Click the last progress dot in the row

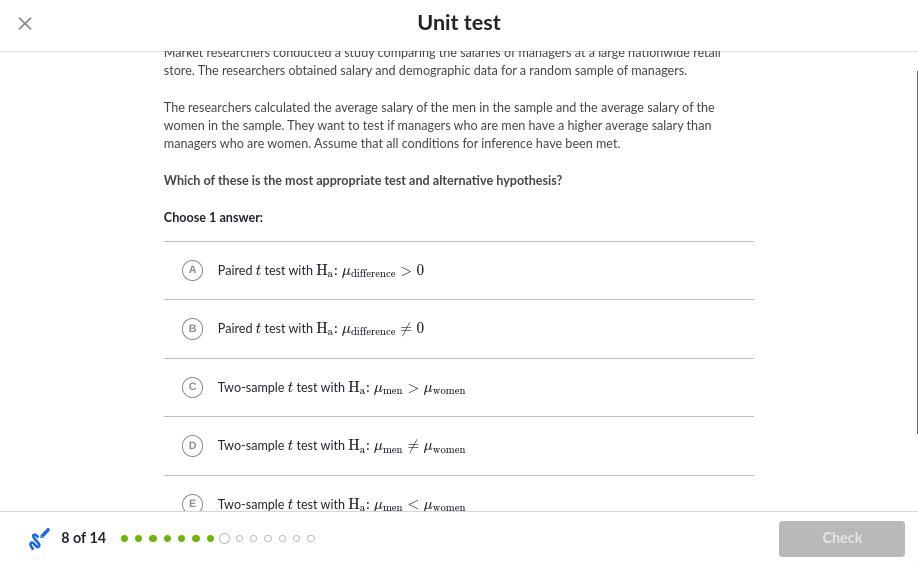(x=311, y=539)
